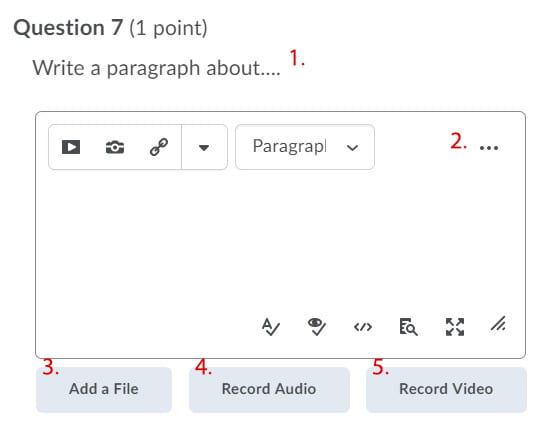Click the Question 7 heading

68,28
